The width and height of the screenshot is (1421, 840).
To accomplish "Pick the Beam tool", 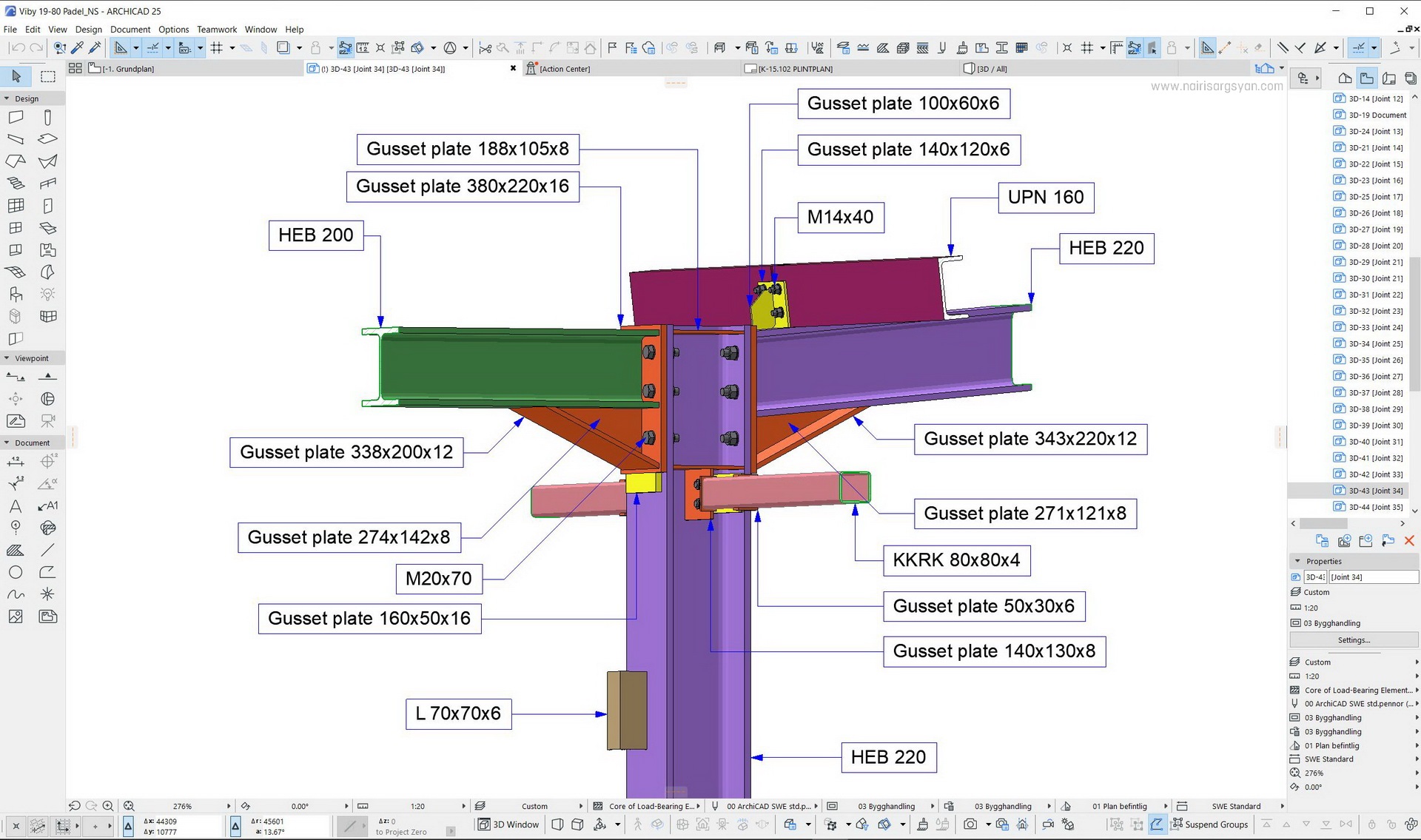I will pos(16,139).
